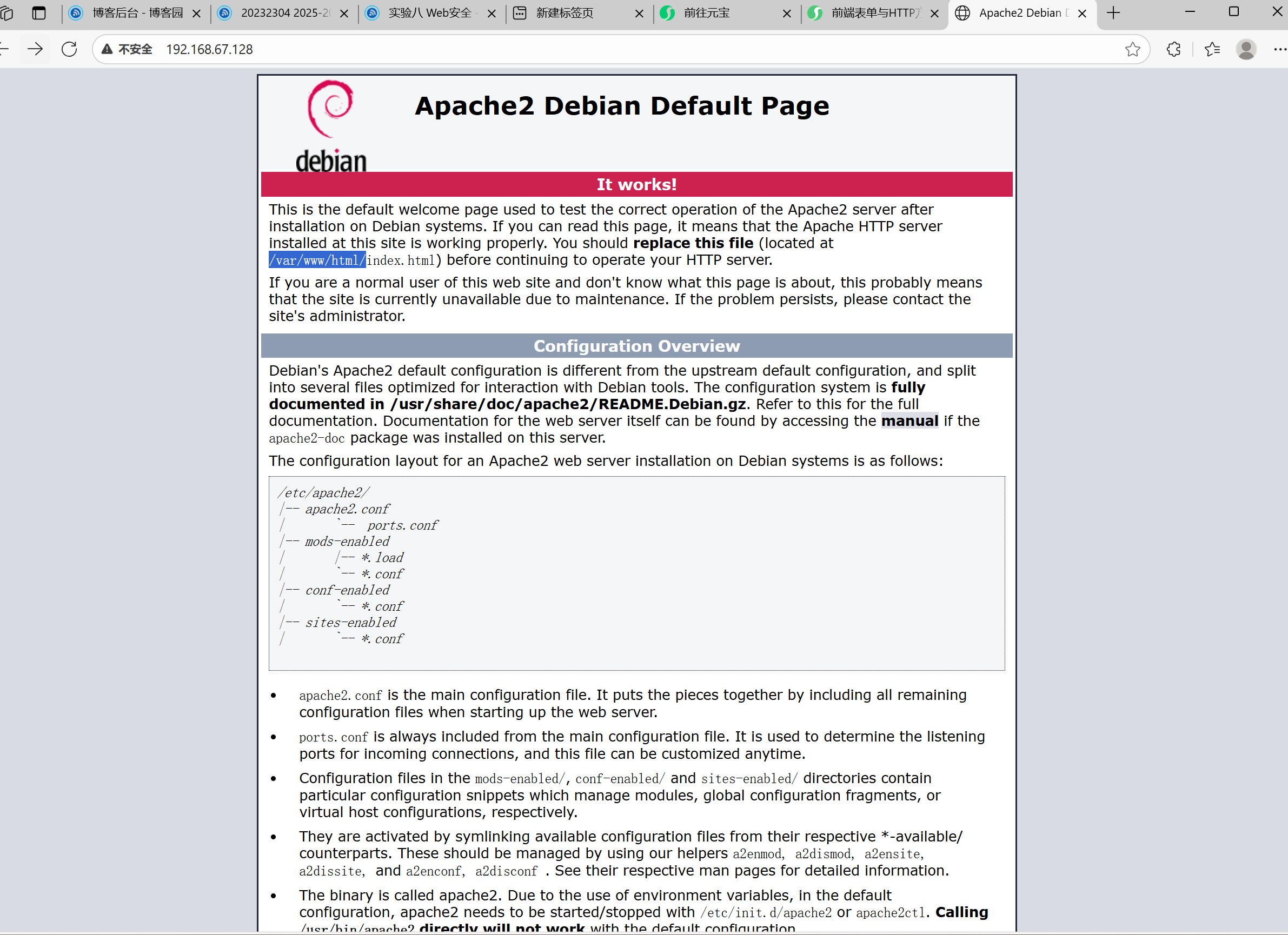Add page to favorites star icon
The height and width of the screenshot is (935, 1288).
click(x=1132, y=49)
